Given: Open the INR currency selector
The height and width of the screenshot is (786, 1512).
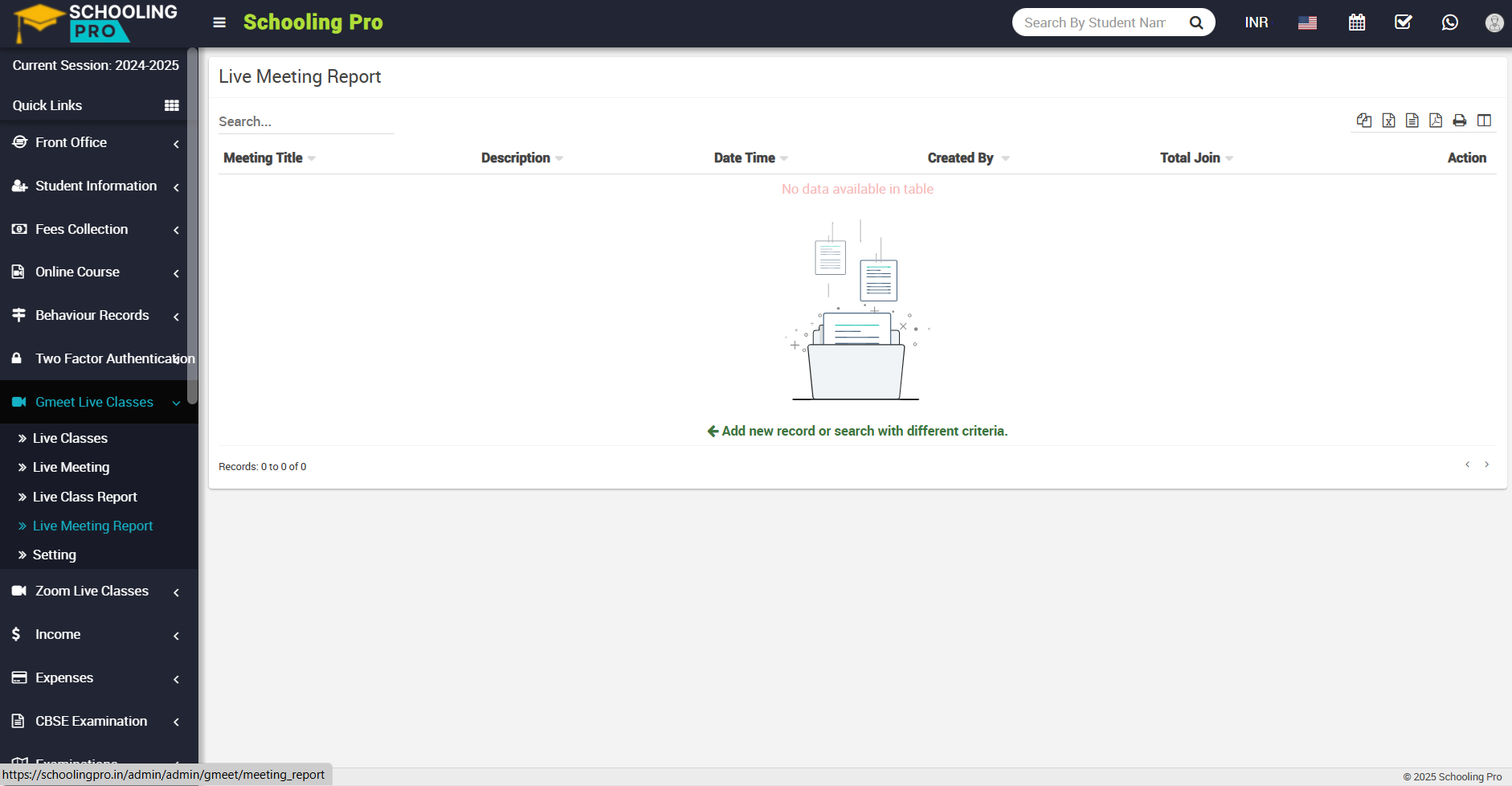Looking at the screenshot, I should pos(1257,23).
